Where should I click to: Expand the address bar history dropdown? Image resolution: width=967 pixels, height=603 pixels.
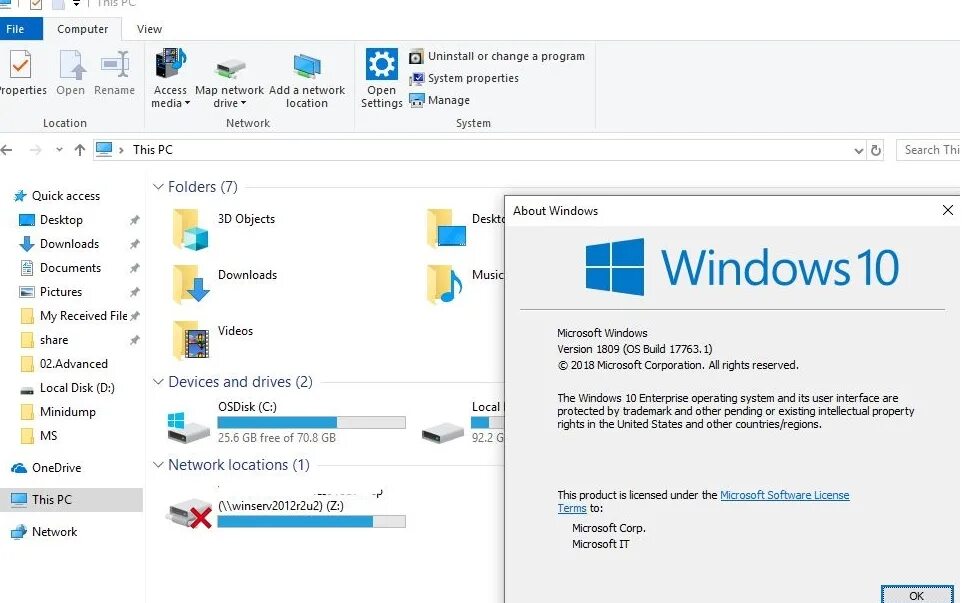(x=858, y=150)
